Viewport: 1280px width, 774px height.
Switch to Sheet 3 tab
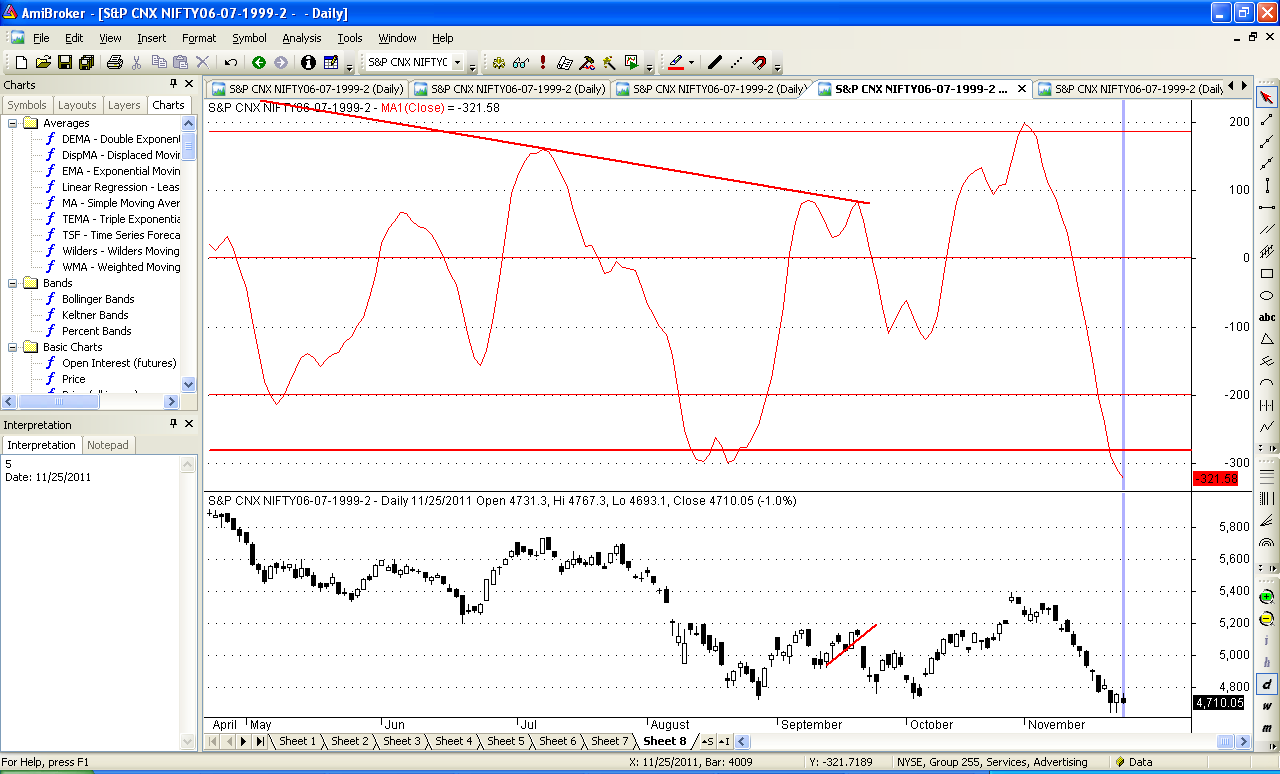coord(402,741)
